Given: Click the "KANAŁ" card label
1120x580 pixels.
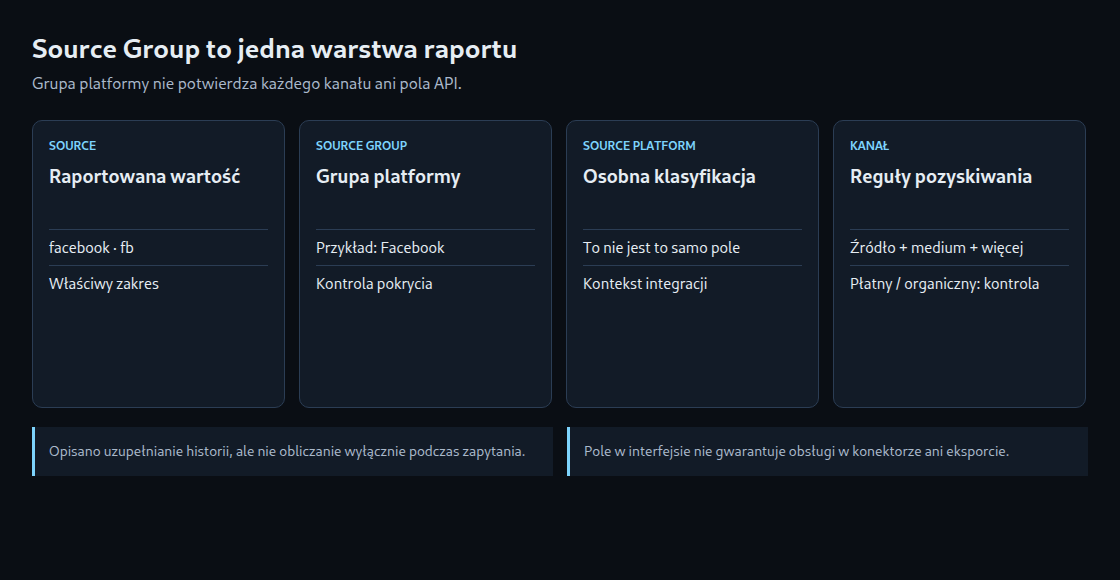Looking at the screenshot, I should tap(869, 146).
